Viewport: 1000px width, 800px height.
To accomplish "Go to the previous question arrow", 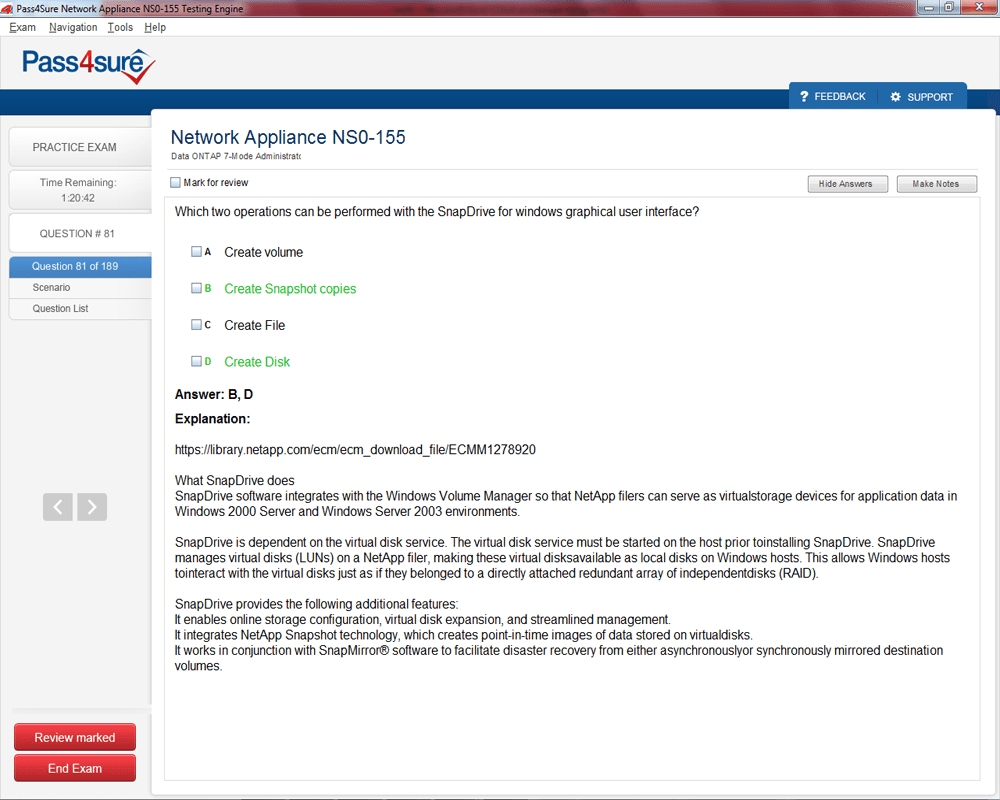I will tap(58, 507).
